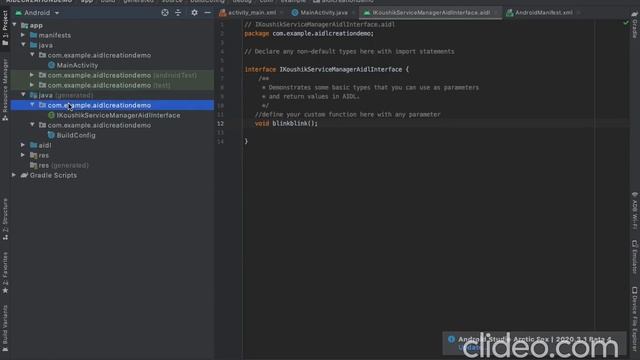This screenshot has height=360, width=640.
Task: Click the package com.example.aidlcreationdemo statement
Action: coord(309,33)
